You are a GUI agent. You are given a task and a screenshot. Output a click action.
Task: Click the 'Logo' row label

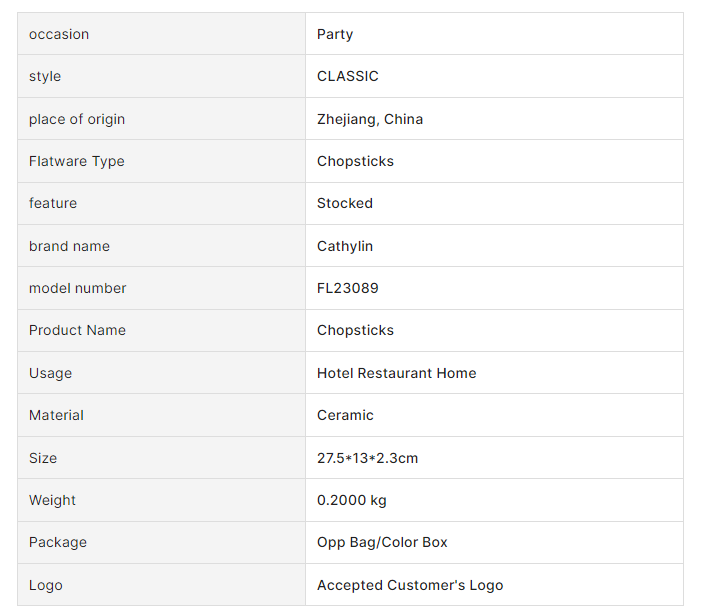[45, 585]
